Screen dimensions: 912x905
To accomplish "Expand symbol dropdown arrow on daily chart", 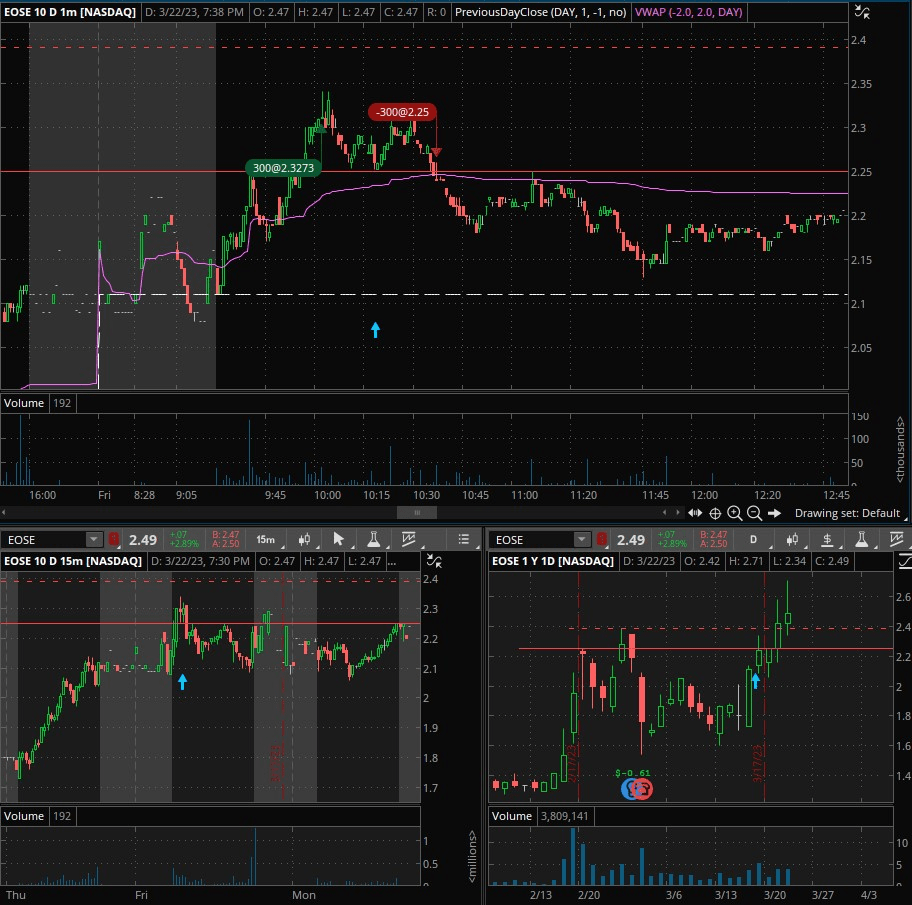I will pos(582,540).
